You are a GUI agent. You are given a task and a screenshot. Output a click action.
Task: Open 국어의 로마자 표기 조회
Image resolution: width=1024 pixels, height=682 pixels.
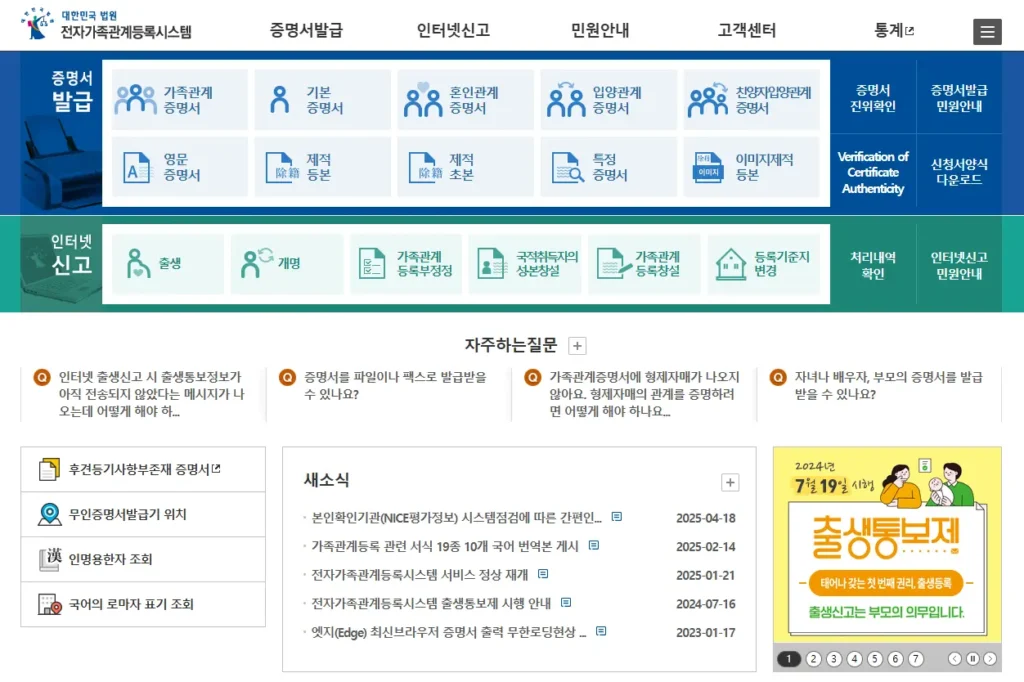pyautogui.click(x=143, y=604)
